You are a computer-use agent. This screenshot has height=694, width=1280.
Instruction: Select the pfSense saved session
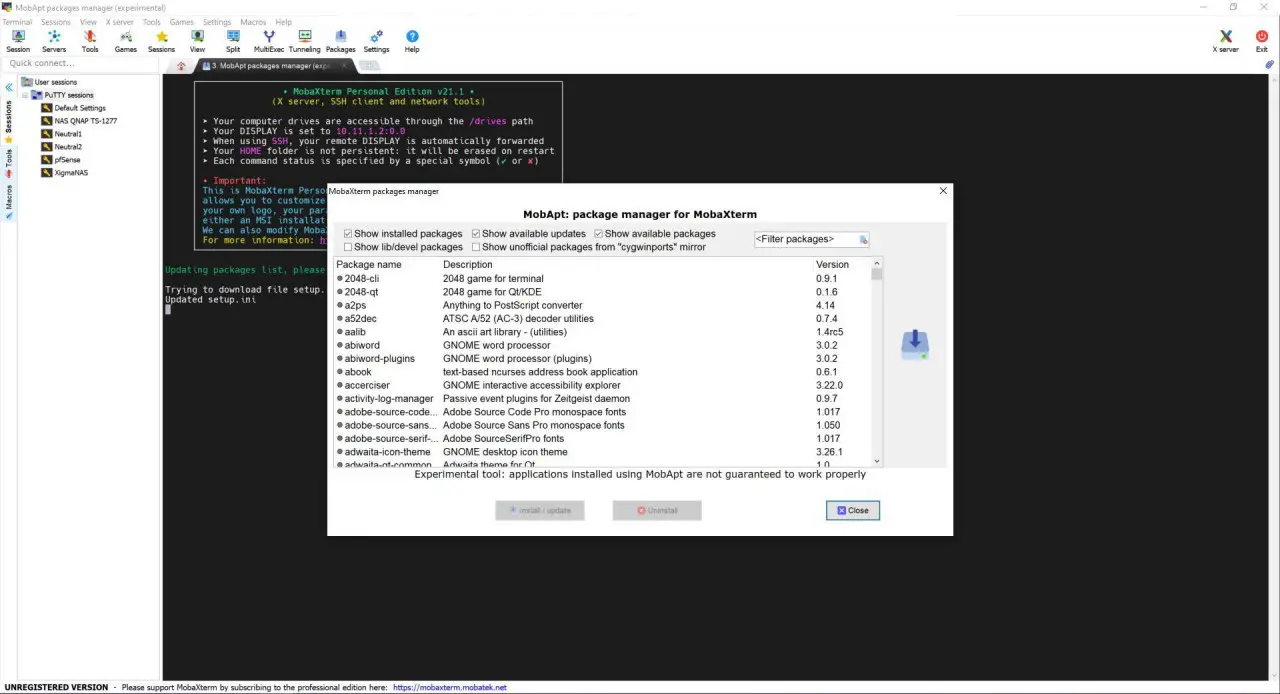point(67,160)
